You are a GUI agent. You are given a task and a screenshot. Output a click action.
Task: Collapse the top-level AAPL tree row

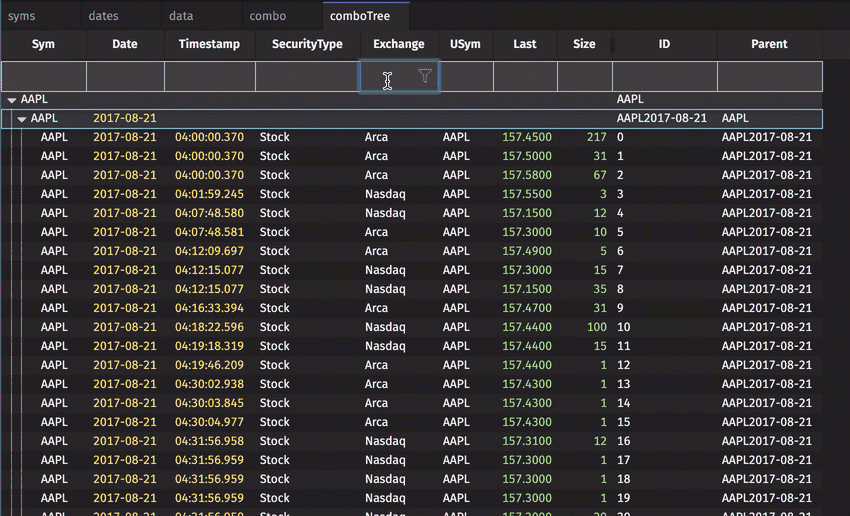tap(12, 100)
